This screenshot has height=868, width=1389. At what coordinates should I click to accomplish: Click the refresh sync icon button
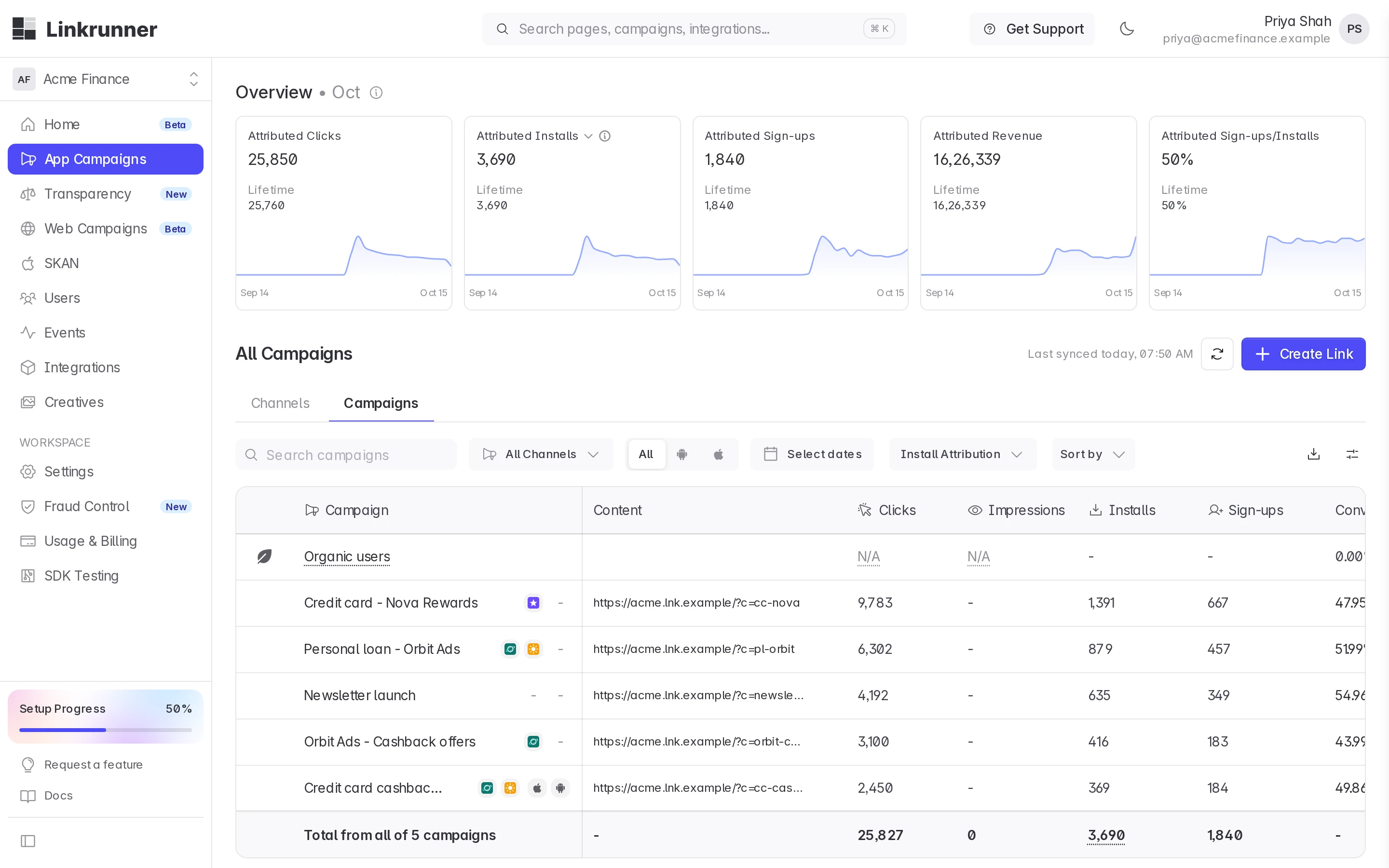pyautogui.click(x=1217, y=353)
